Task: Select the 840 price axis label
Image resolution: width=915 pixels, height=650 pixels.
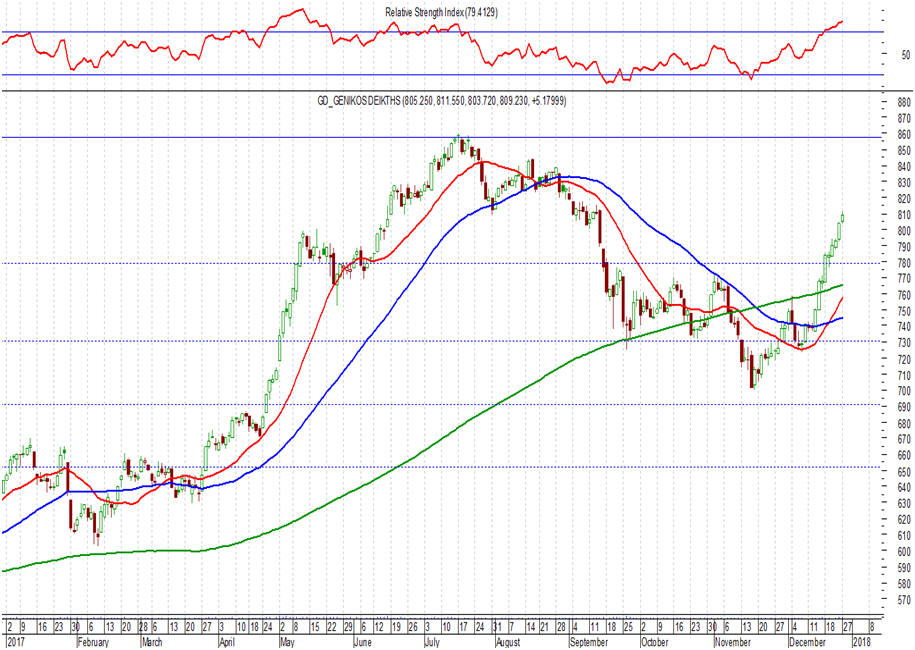Action: (x=903, y=166)
